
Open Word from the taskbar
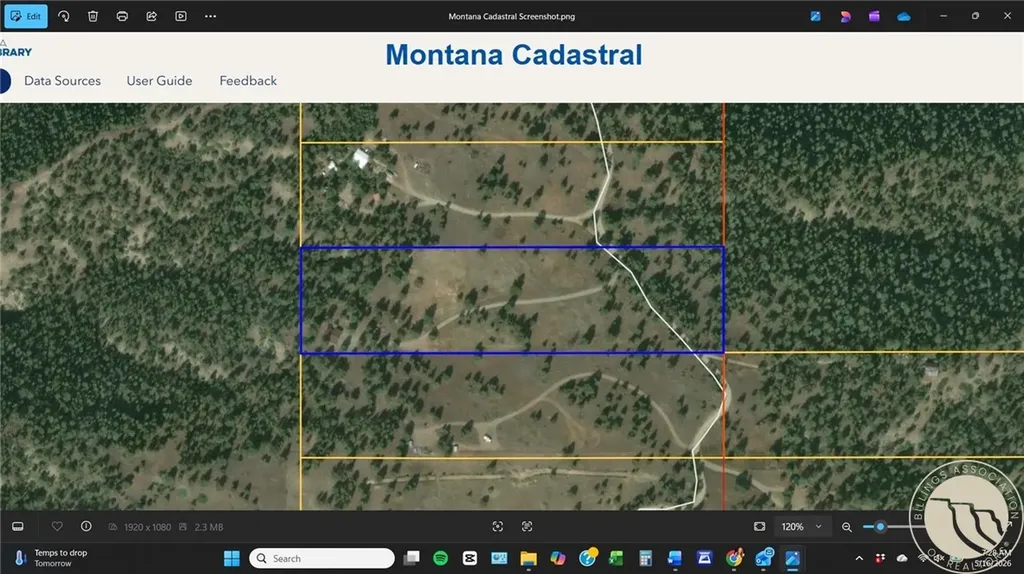(675, 558)
